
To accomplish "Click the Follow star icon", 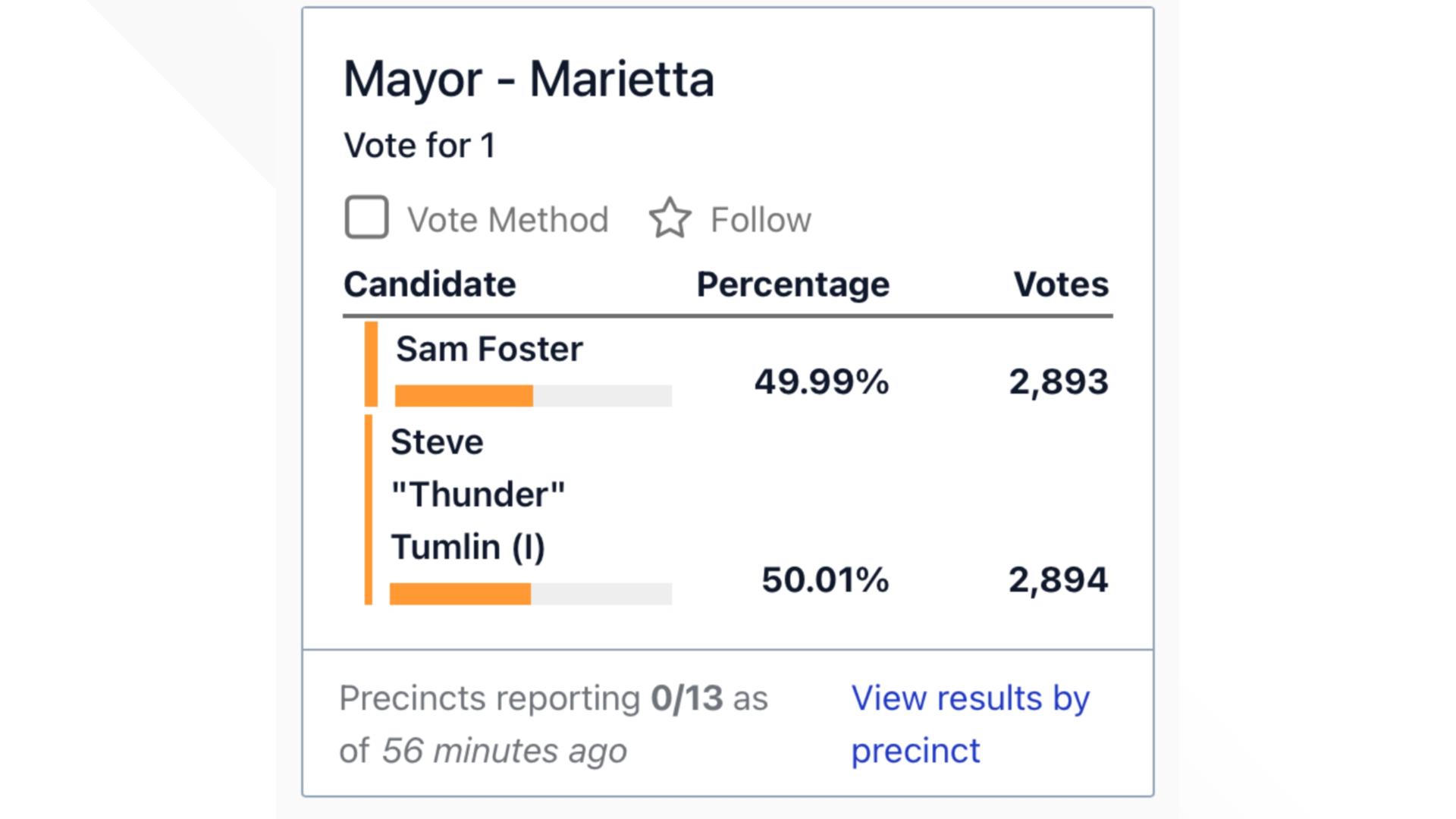I will [670, 218].
